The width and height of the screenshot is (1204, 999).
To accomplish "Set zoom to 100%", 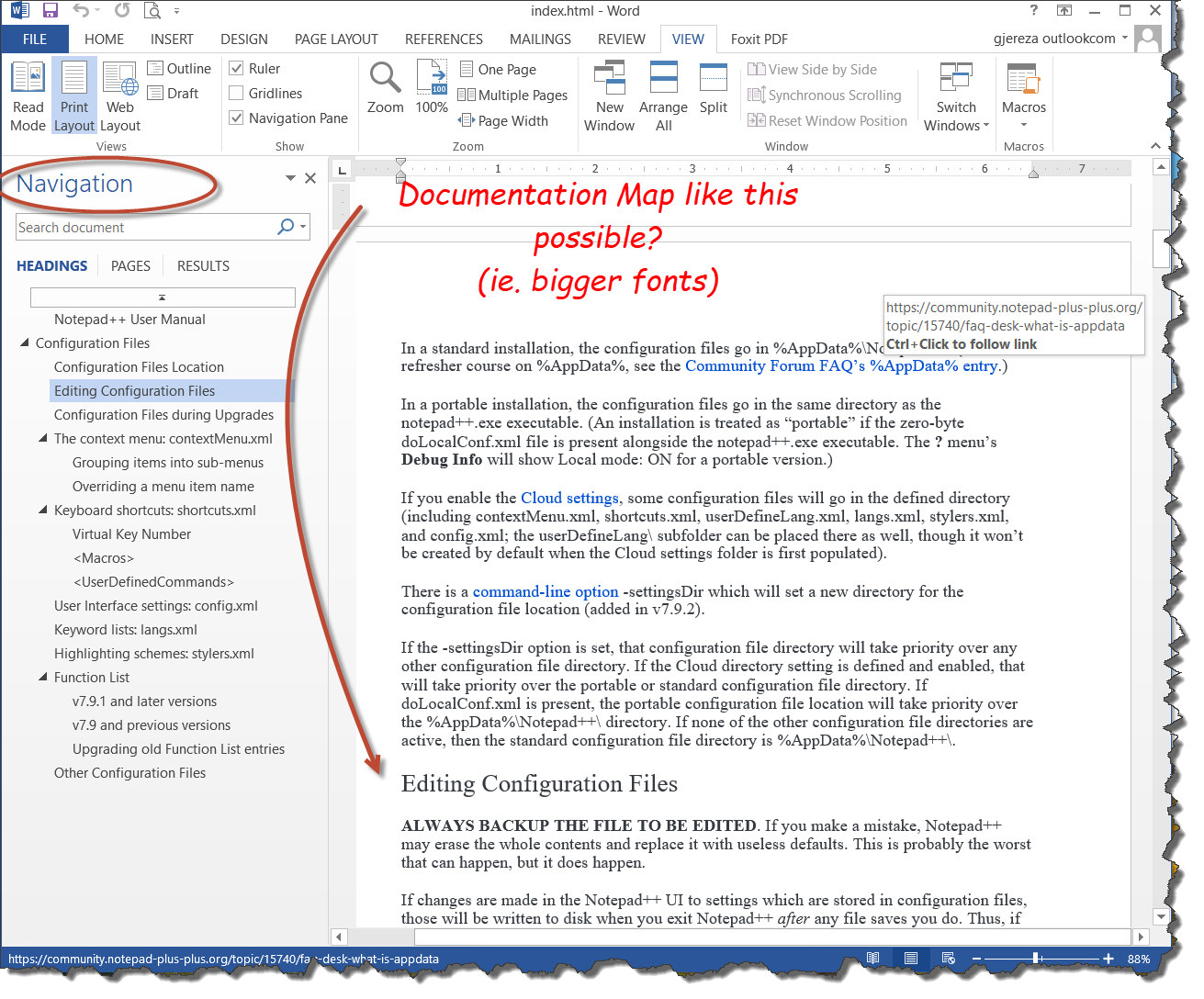I will [432, 87].
